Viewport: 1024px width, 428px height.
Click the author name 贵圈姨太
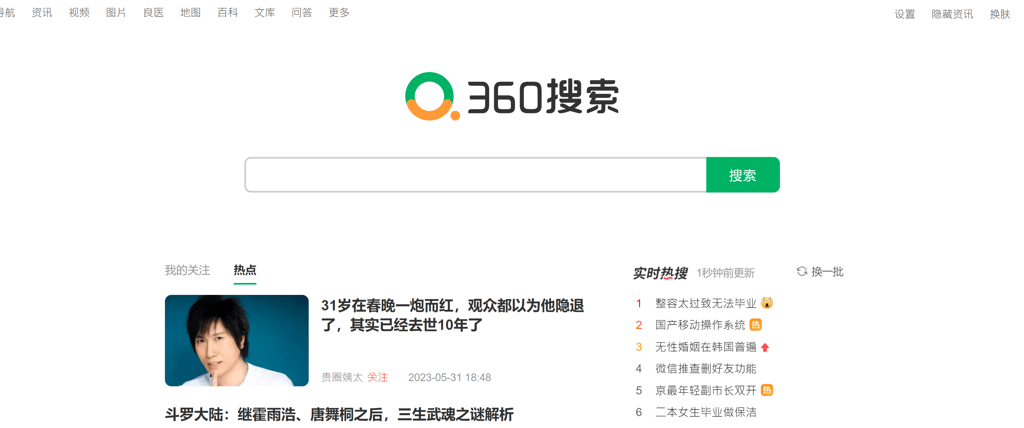coord(341,377)
